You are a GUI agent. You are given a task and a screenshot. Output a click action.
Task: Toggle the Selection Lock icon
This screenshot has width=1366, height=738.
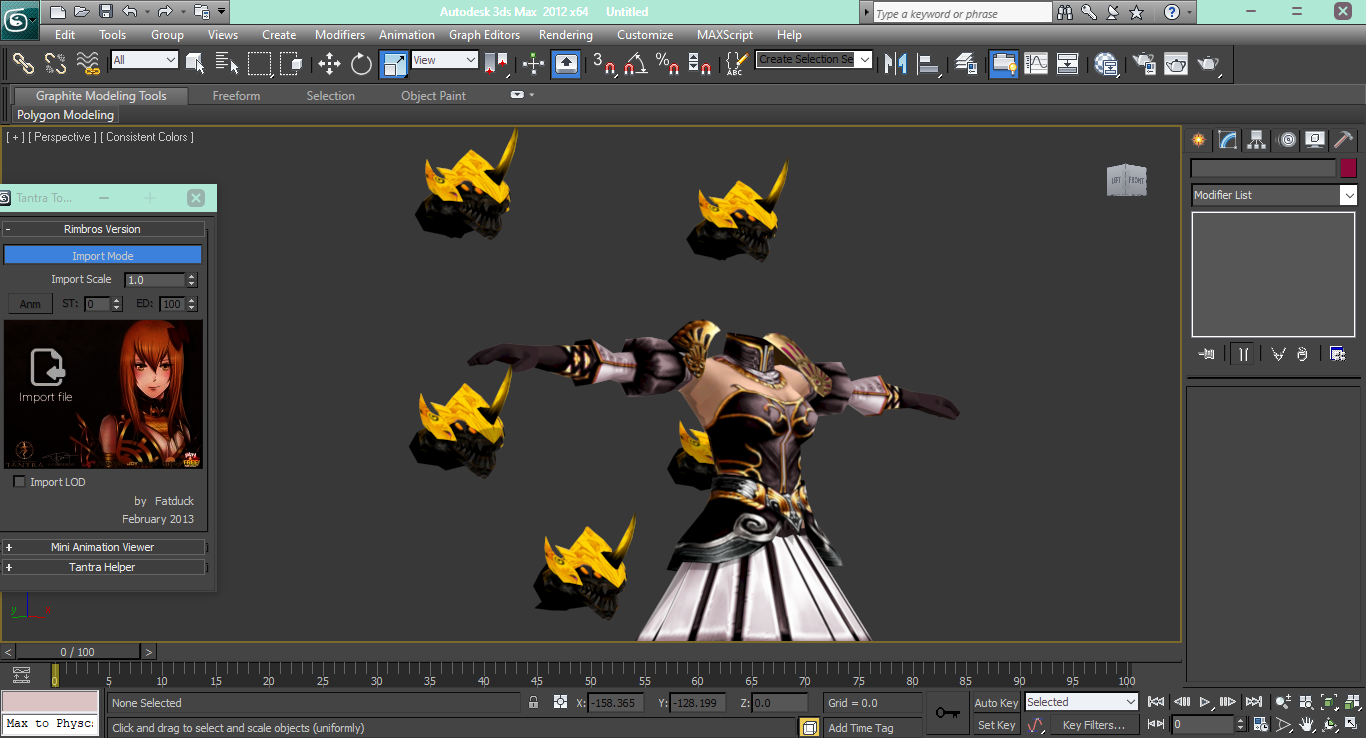coord(534,703)
